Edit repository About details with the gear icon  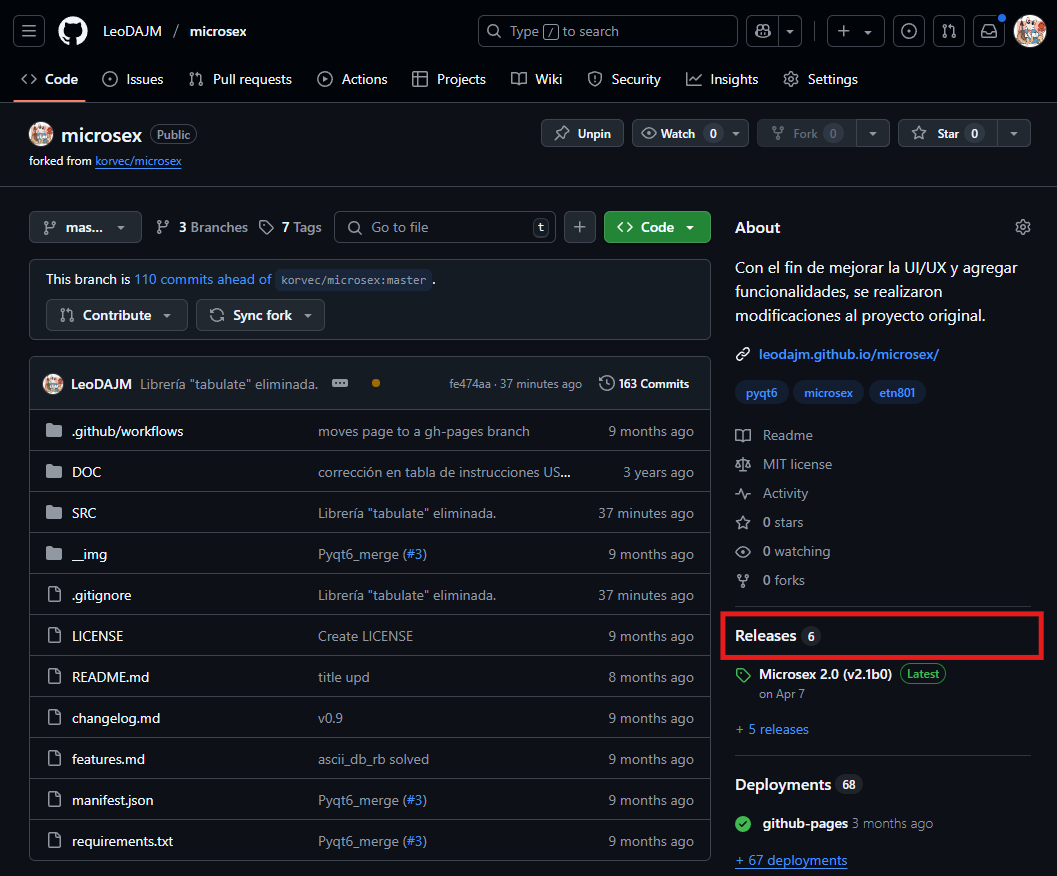(x=1023, y=227)
